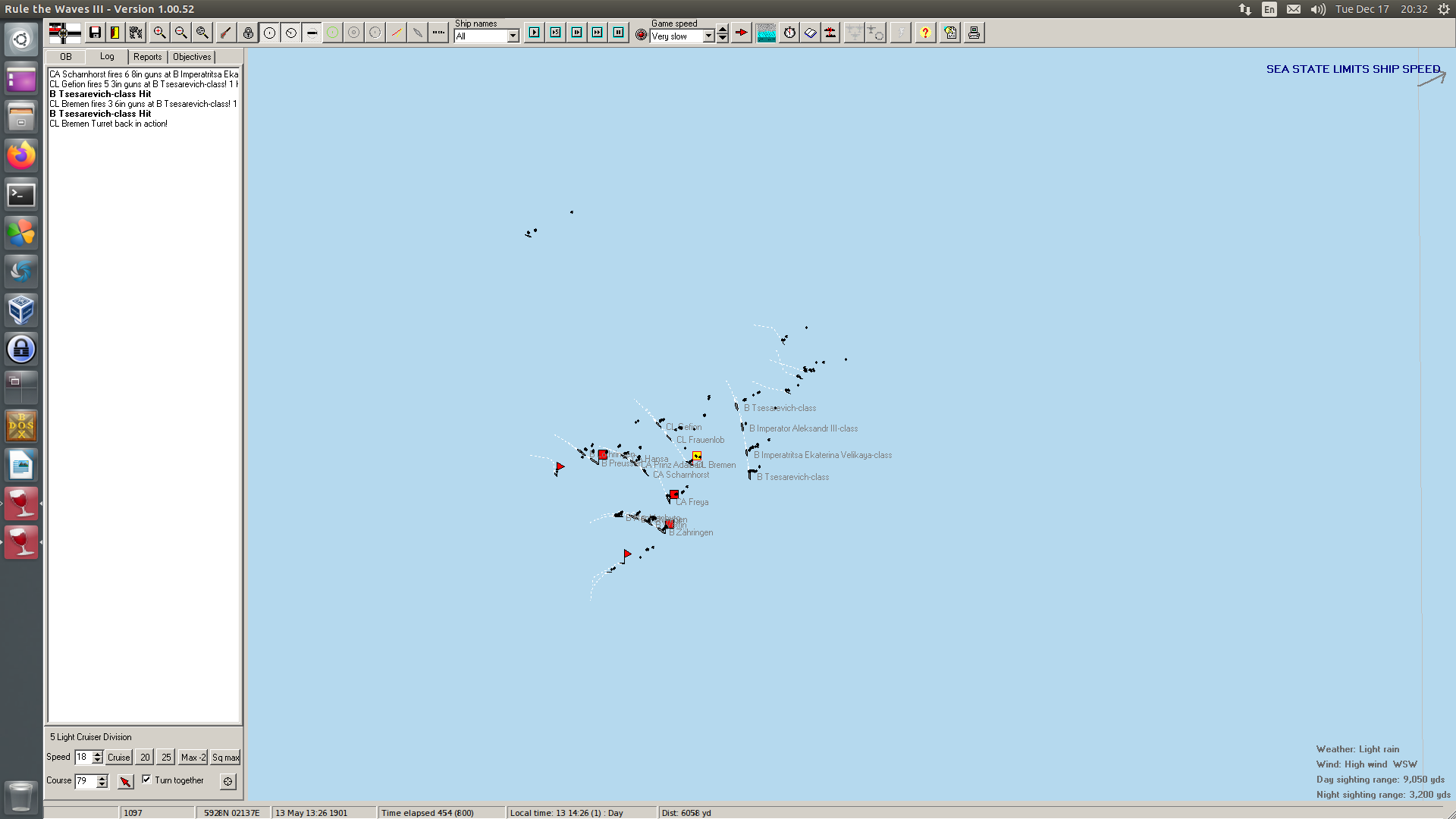Toggle the green range circle display
Screen dimensions: 1456x819
pos(333,33)
